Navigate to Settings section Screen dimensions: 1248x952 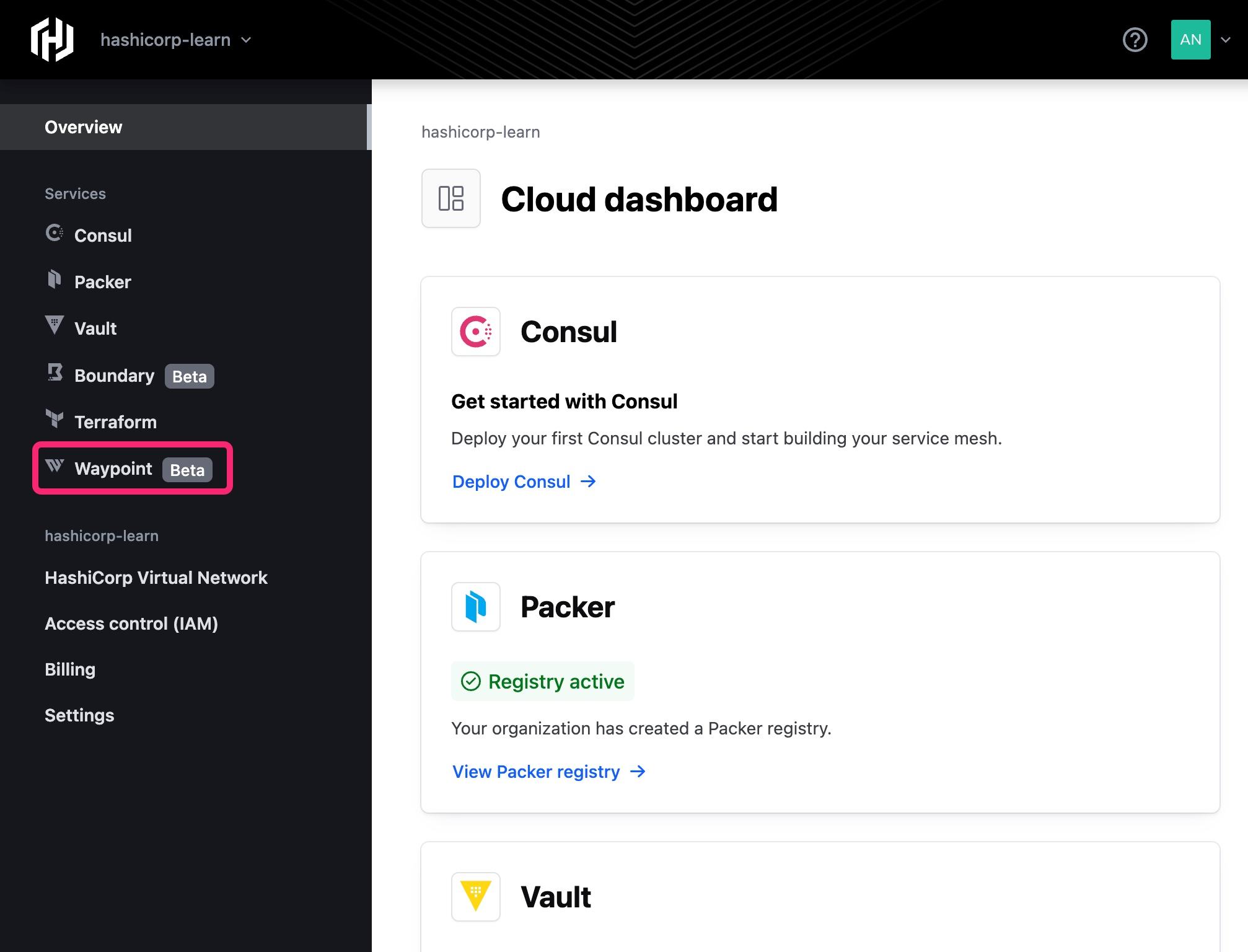pyautogui.click(x=80, y=715)
